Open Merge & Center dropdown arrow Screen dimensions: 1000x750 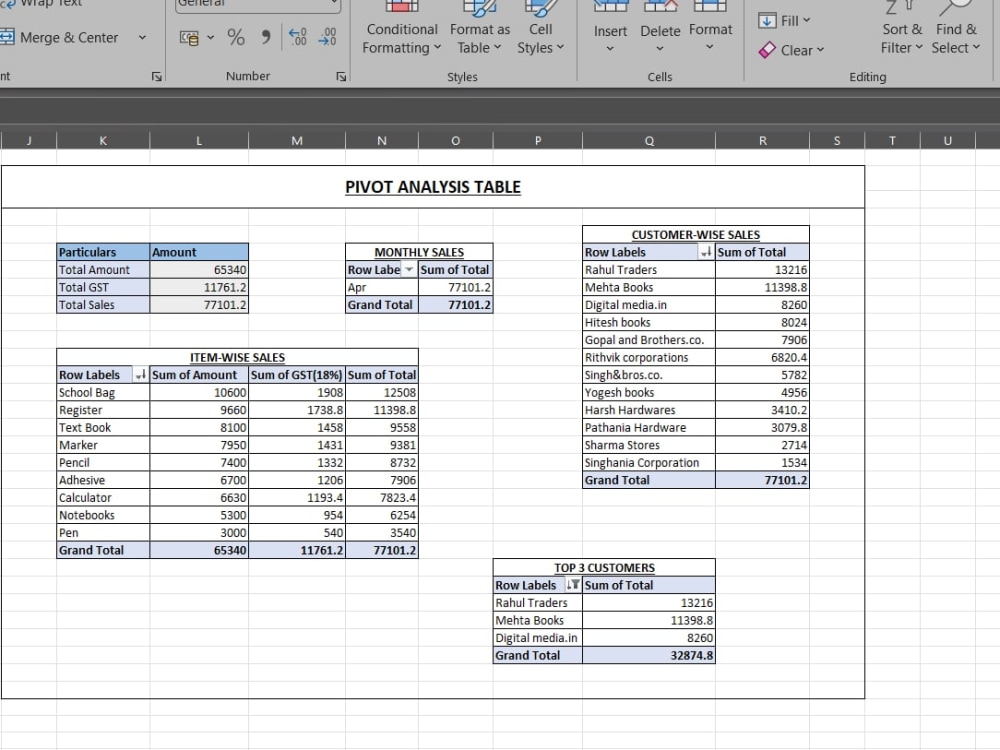(x=142, y=38)
